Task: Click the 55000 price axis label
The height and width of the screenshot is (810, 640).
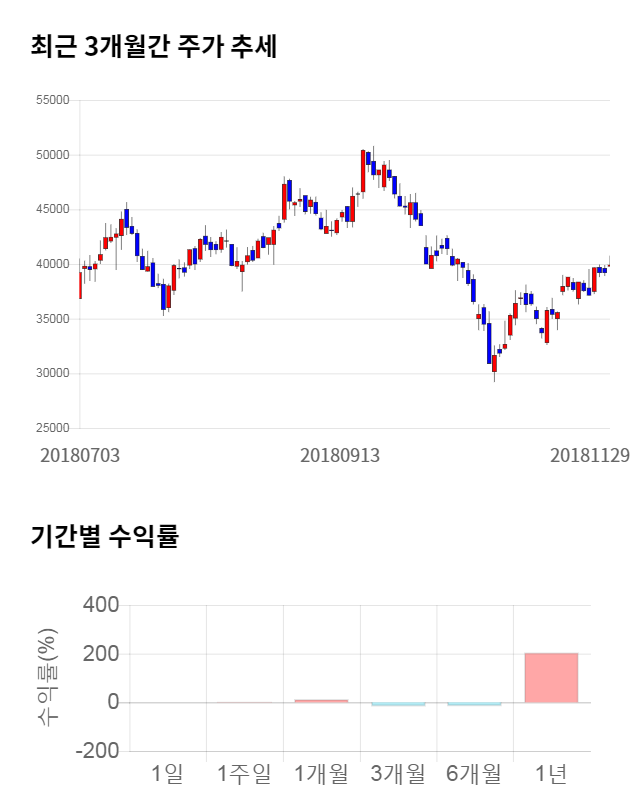Action: point(51,100)
